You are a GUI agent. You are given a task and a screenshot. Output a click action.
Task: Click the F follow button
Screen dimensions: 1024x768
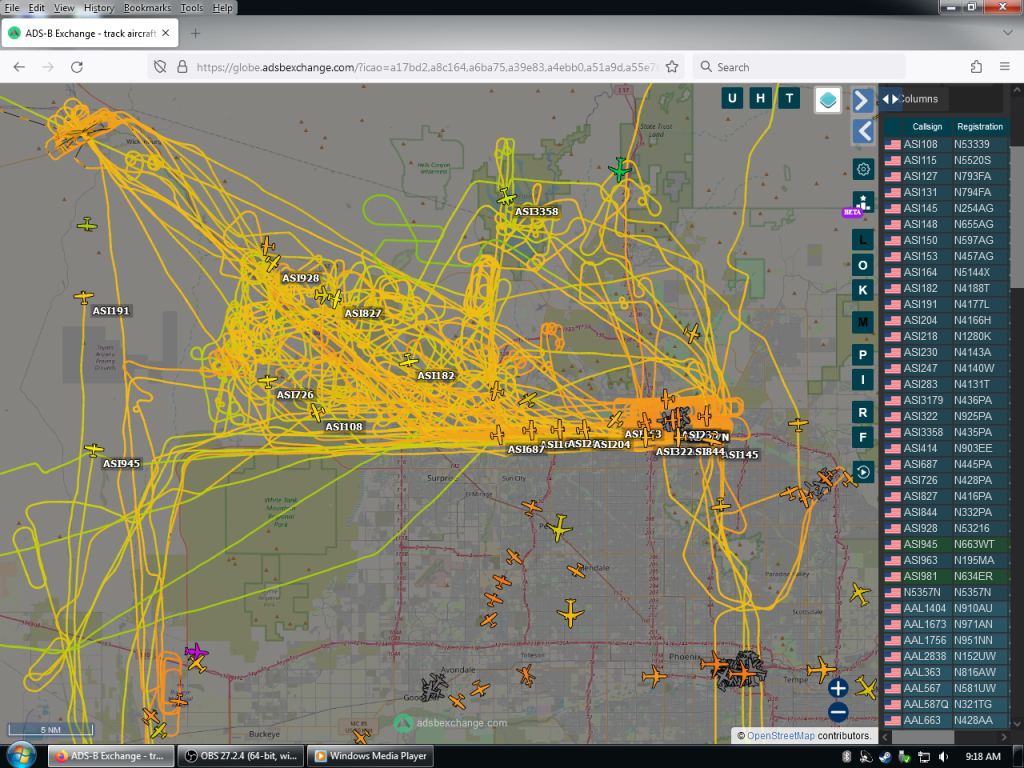click(863, 437)
